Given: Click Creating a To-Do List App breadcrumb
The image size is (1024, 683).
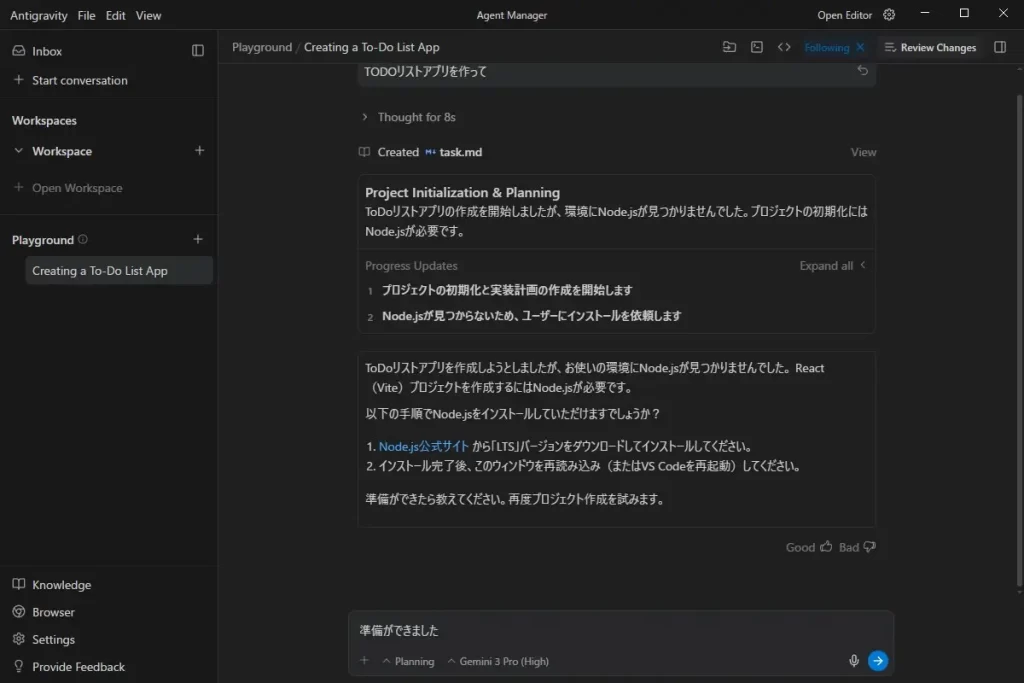Looking at the screenshot, I should [x=372, y=47].
